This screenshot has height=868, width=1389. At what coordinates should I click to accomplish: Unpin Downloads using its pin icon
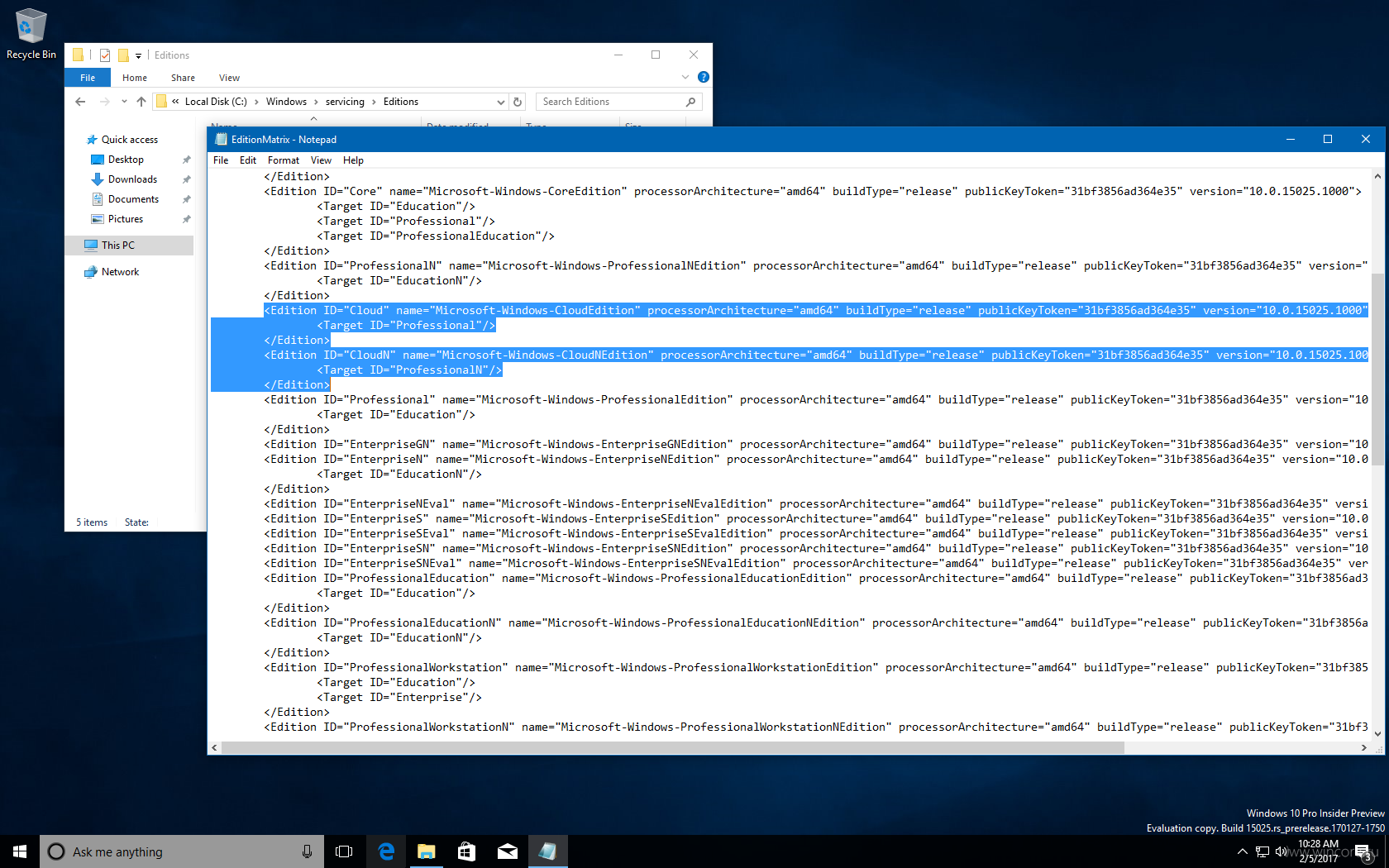186,179
